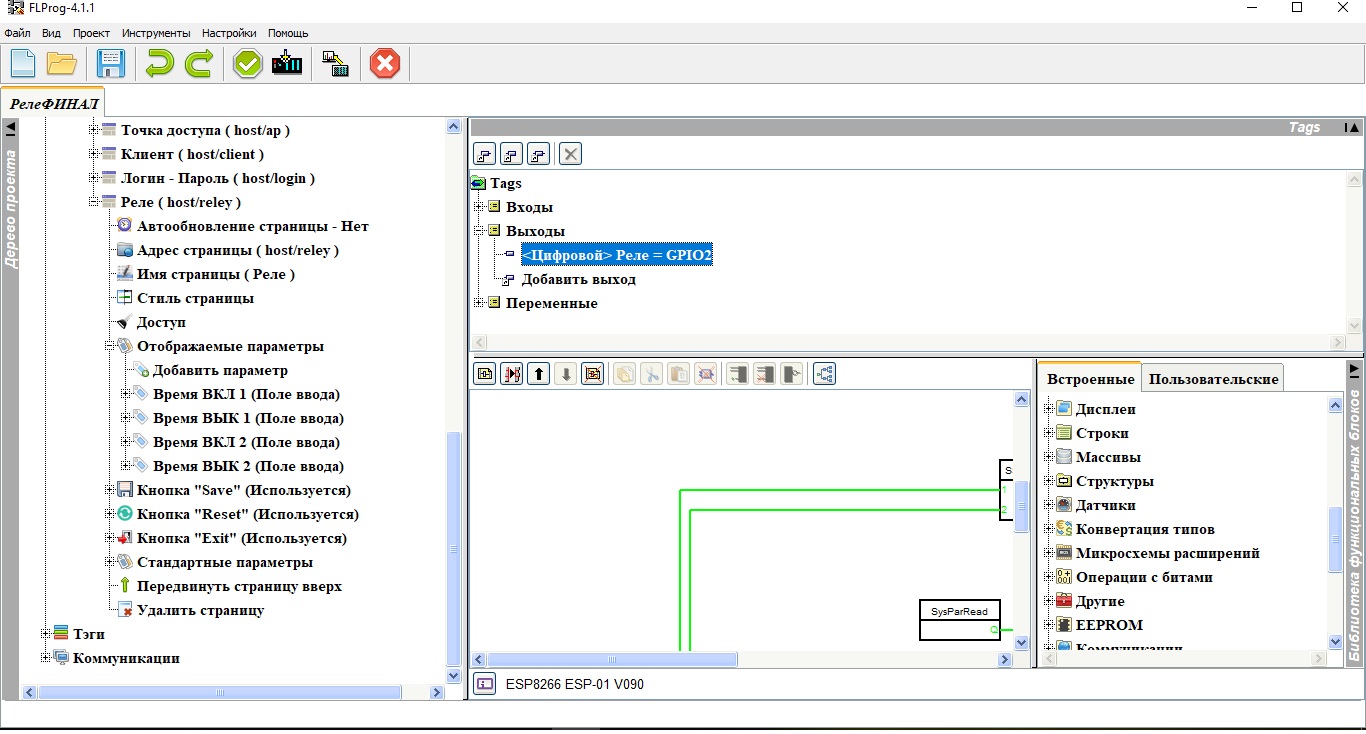1366x734 pixels.
Task: Select the SysParRead block on the diagram
Action: coord(959,620)
